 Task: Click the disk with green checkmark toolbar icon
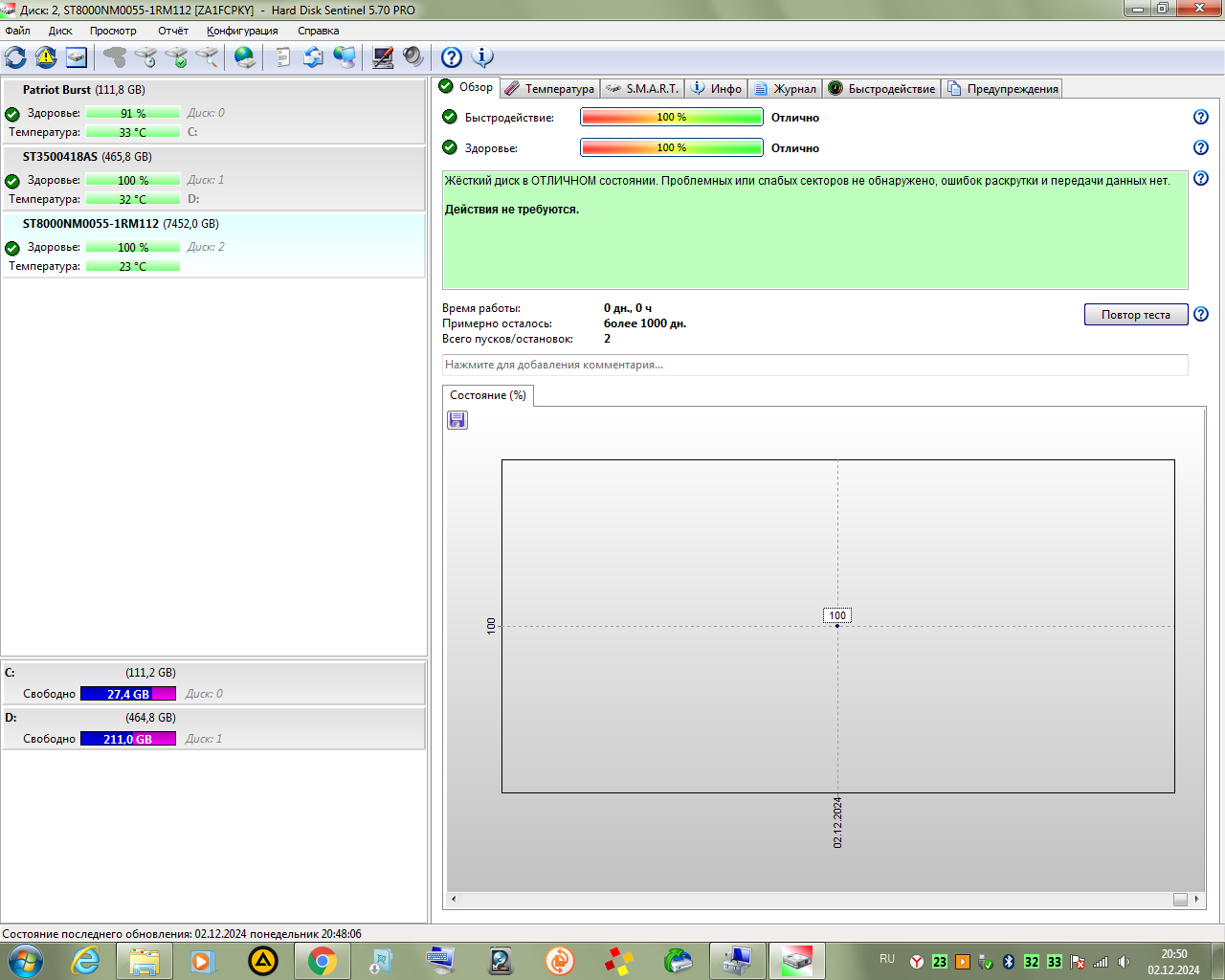[176, 57]
